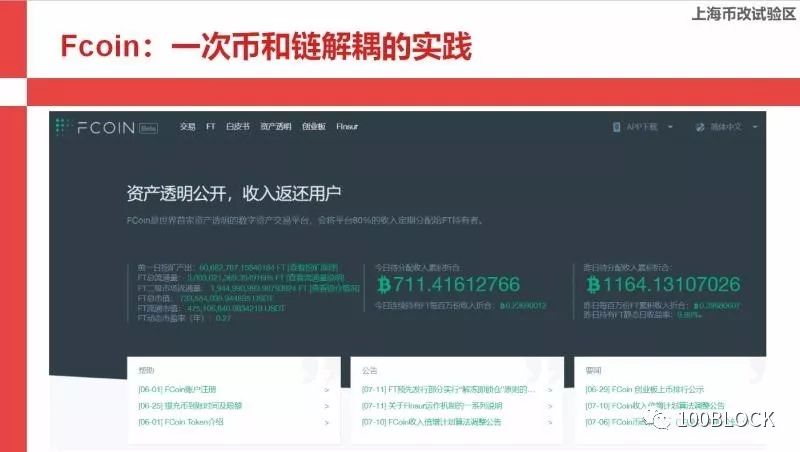Click the 上海币改试验区 label
The width and height of the screenshot is (800, 452).
[743, 14]
